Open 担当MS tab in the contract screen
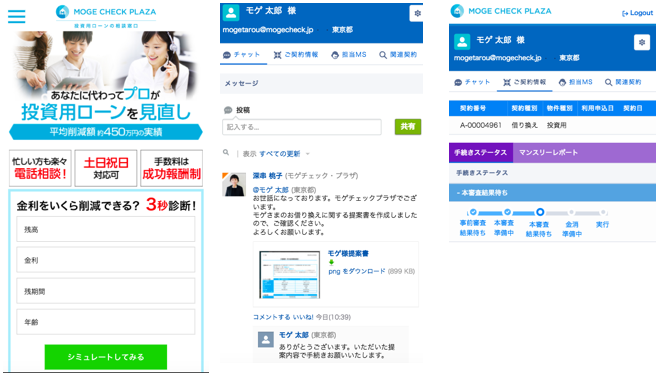Screen dimensions: 664x373 pos(575,82)
